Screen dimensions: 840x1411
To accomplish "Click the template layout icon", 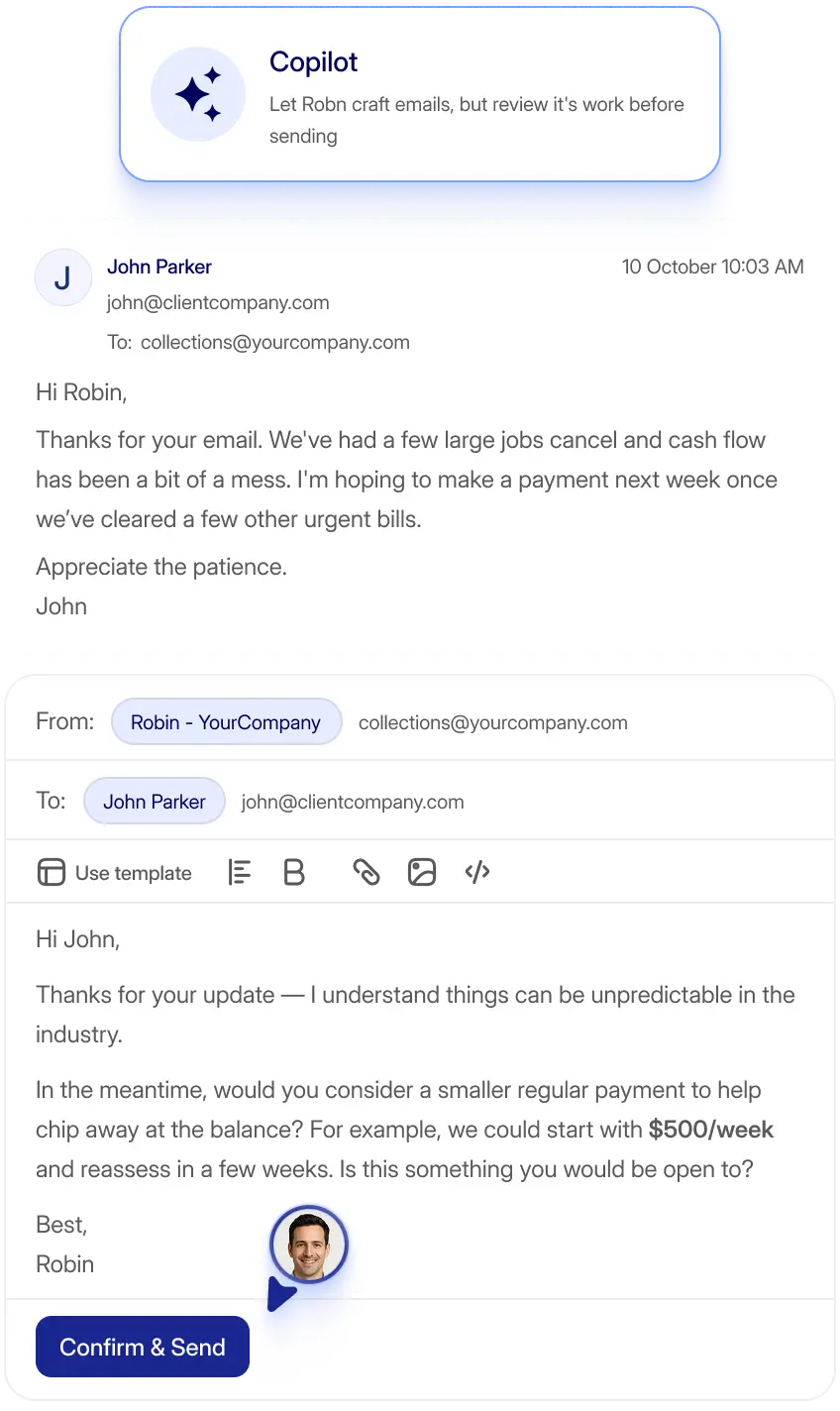I will (51, 872).
